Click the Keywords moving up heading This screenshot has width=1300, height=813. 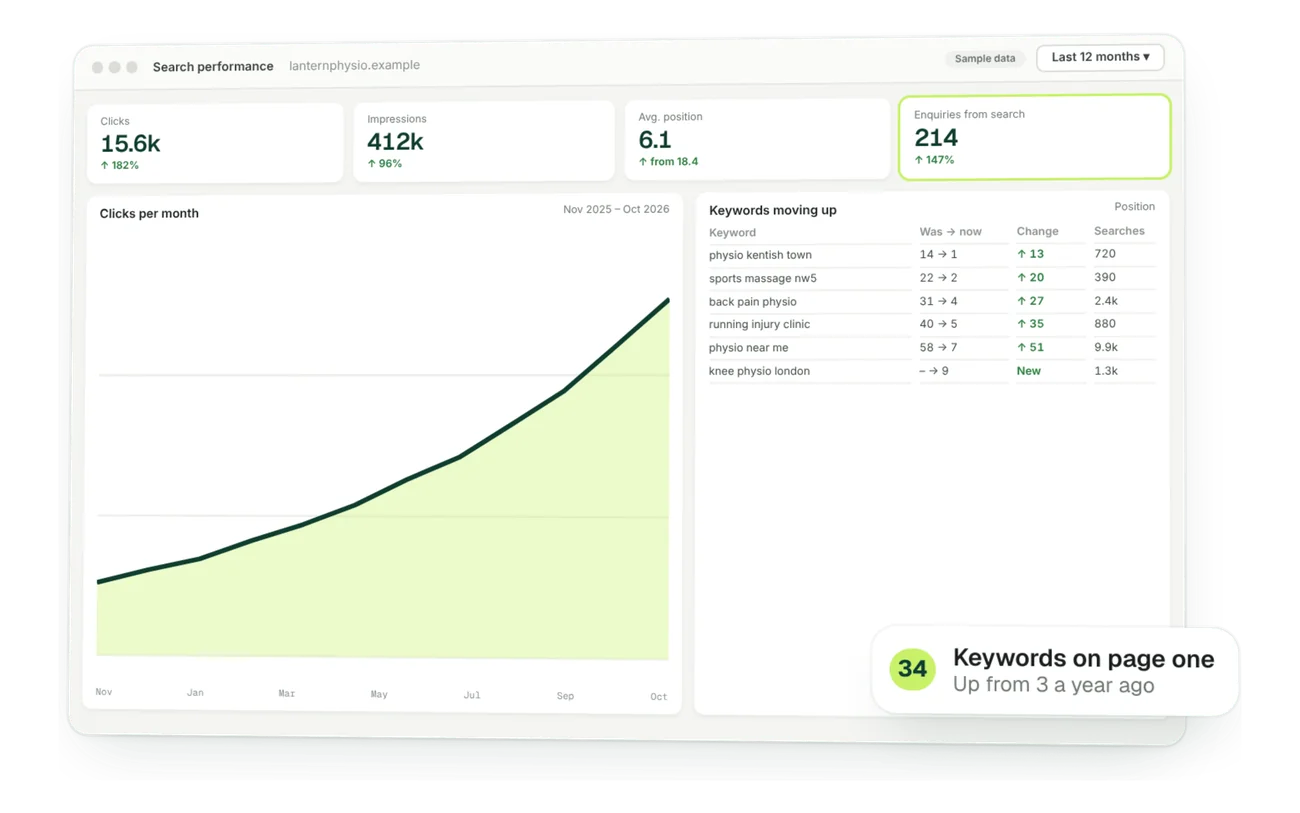tap(773, 210)
